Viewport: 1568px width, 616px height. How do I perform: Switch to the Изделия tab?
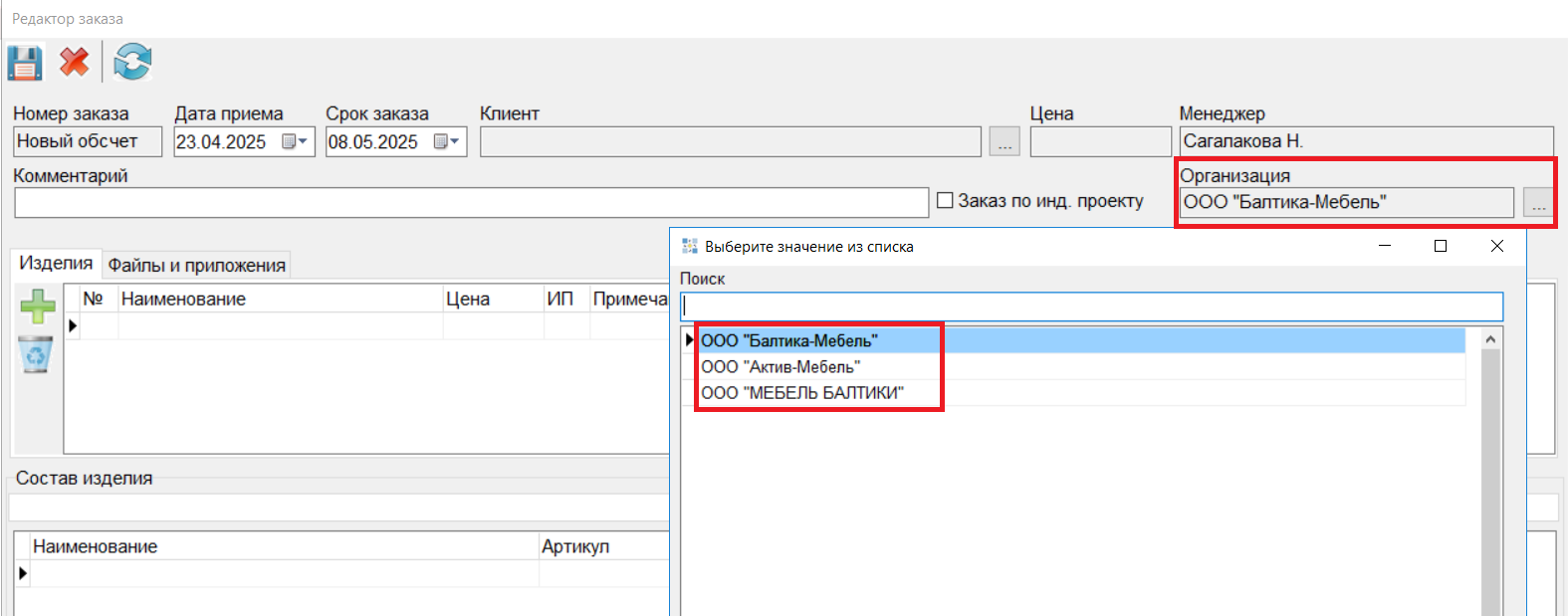point(56,264)
